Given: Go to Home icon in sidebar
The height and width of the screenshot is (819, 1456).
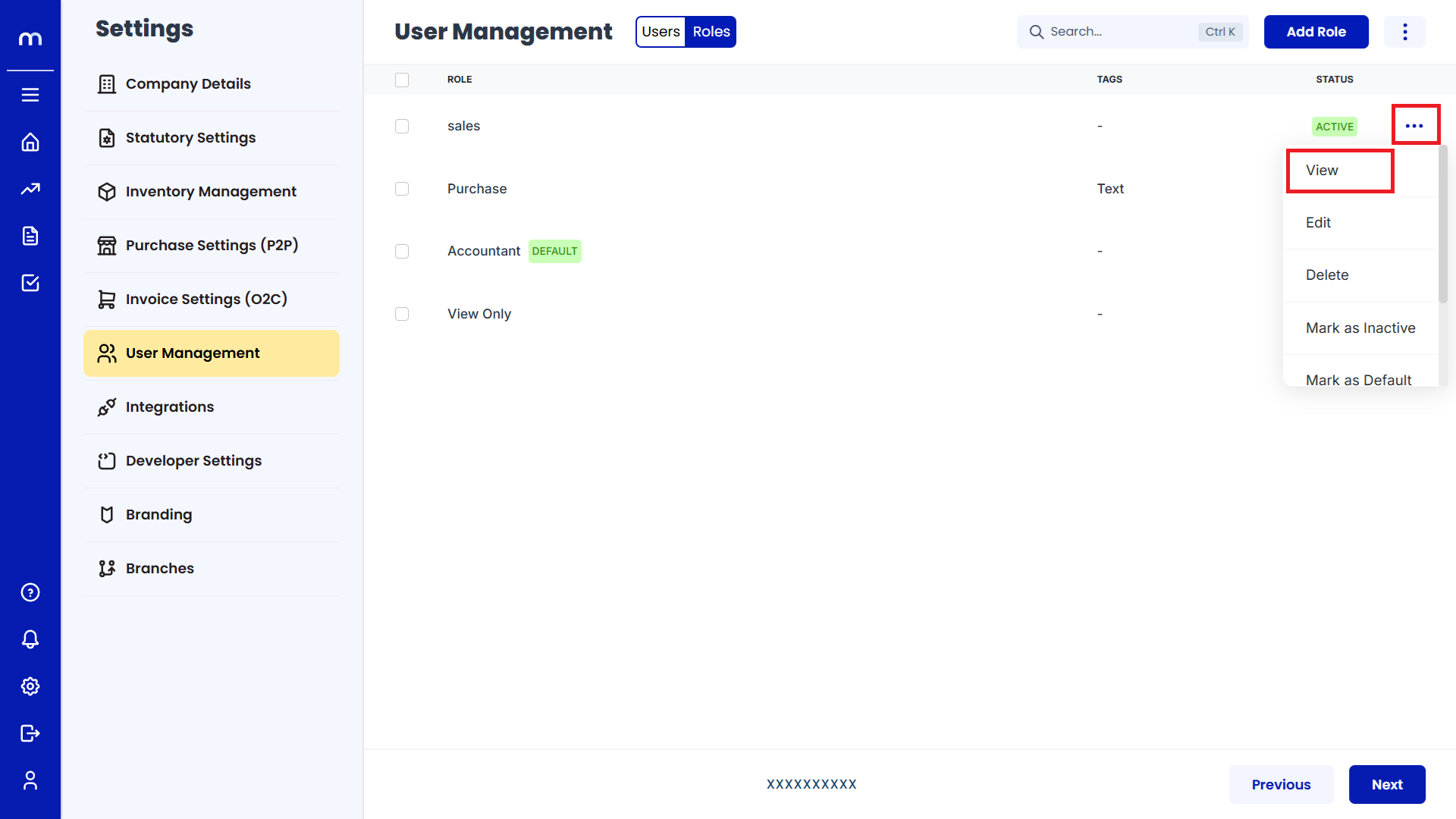Looking at the screenshot, I should point(30,142).
